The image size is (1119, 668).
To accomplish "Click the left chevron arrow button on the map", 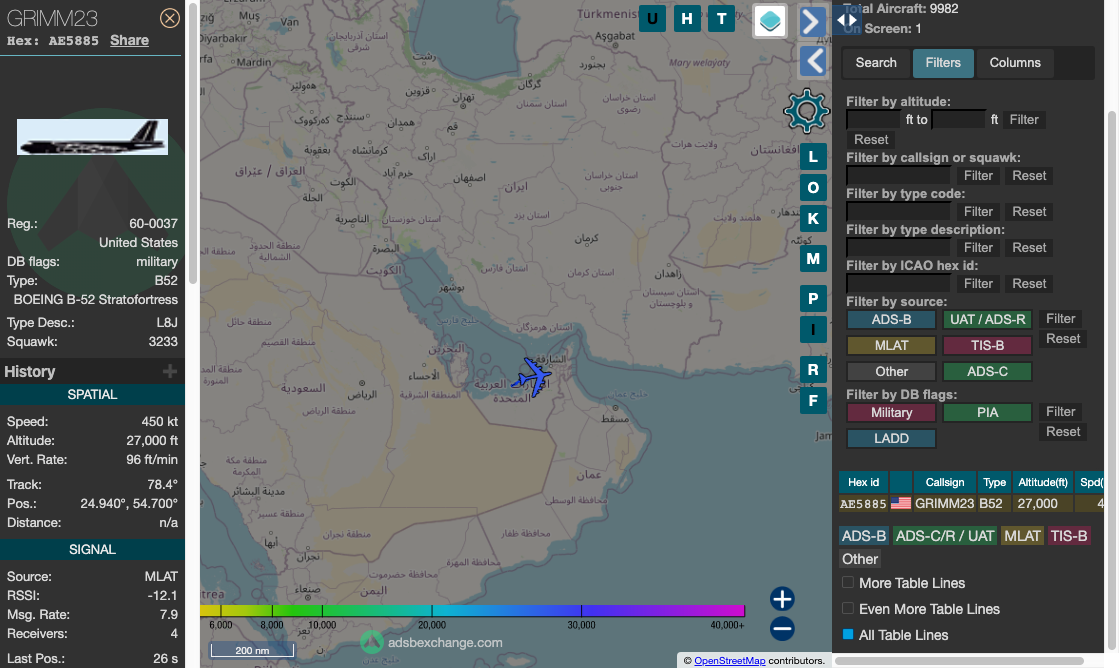I will point(813,61).
